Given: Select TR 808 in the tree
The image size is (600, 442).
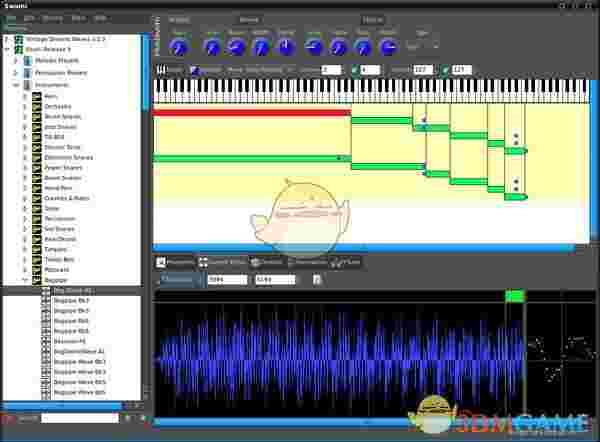Looking at the screenshot, I should tap(54, 137).
